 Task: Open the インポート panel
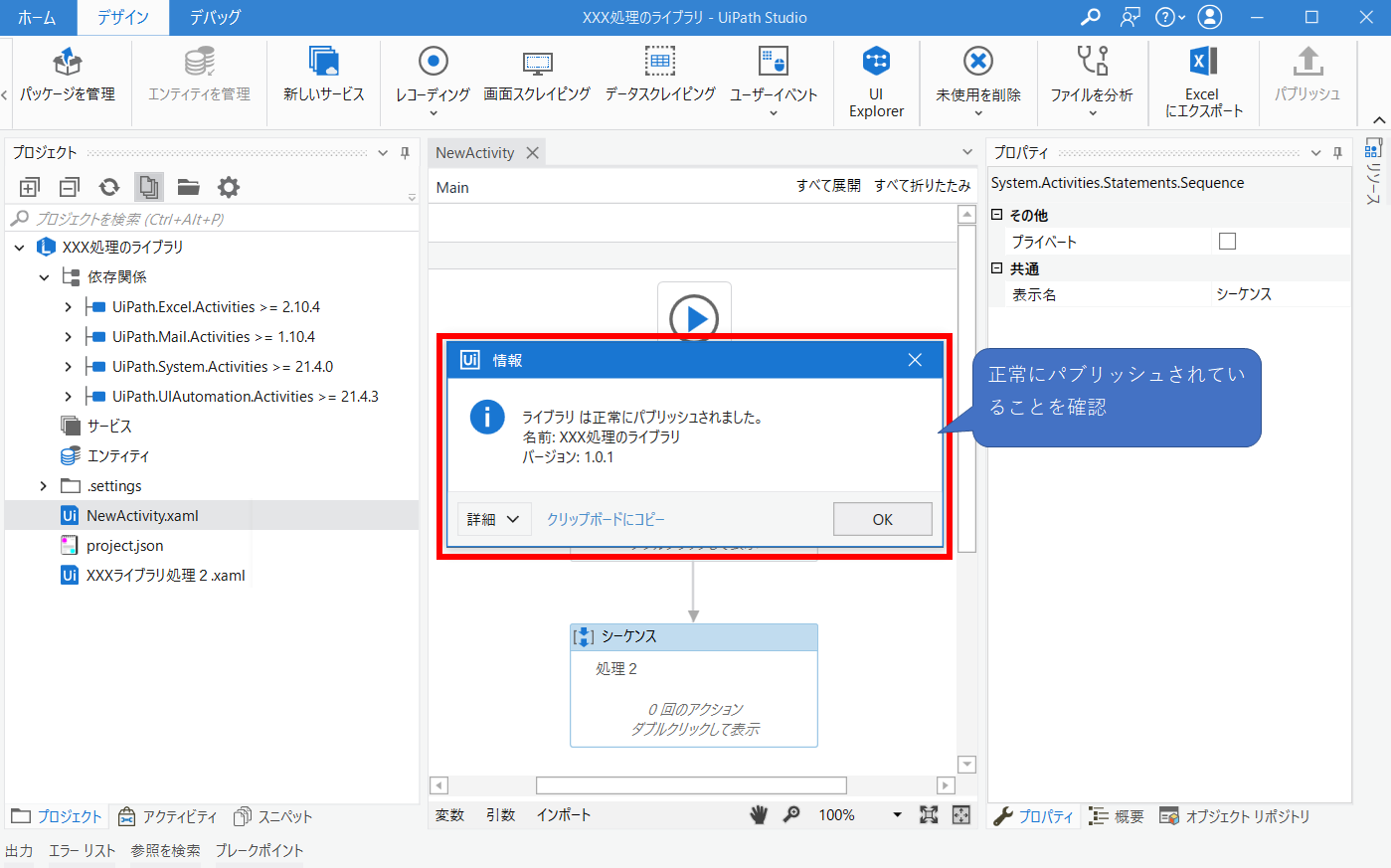click(x=564, y=814)
